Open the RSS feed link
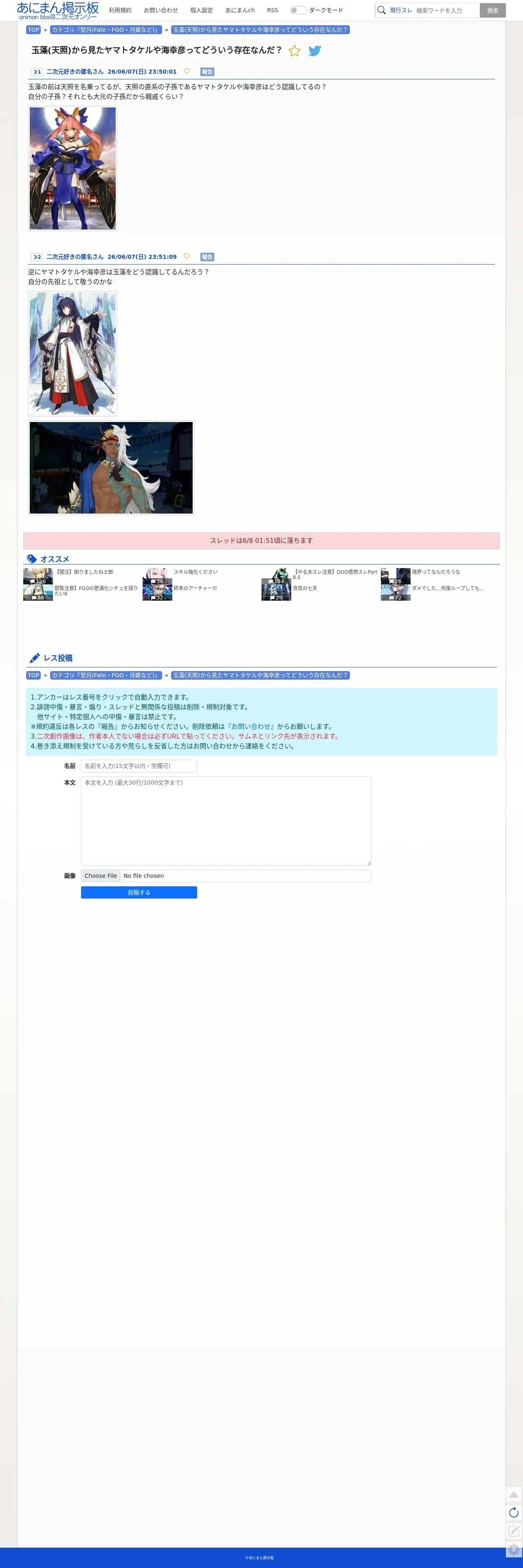 [272, 10]
